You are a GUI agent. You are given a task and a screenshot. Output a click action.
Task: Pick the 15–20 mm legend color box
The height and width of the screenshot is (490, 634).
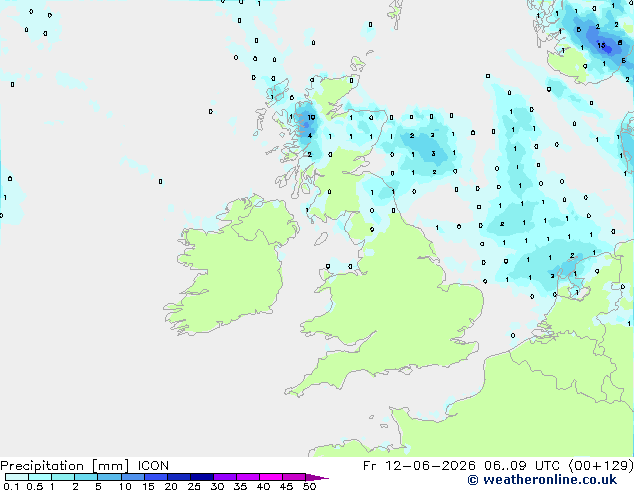pyautogui.click(x=156, y=477)
